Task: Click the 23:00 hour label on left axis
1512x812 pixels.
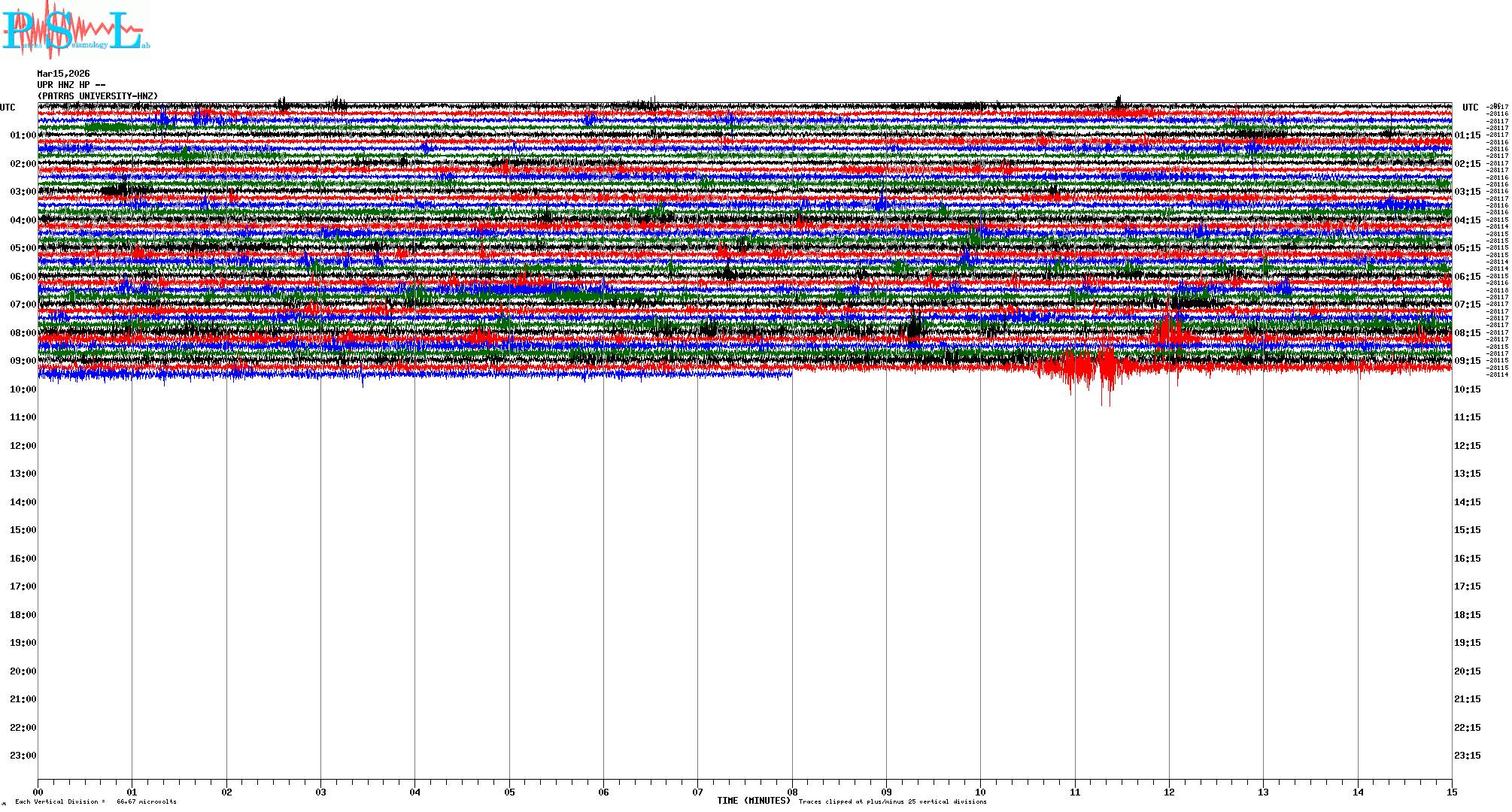Action: 23,756
